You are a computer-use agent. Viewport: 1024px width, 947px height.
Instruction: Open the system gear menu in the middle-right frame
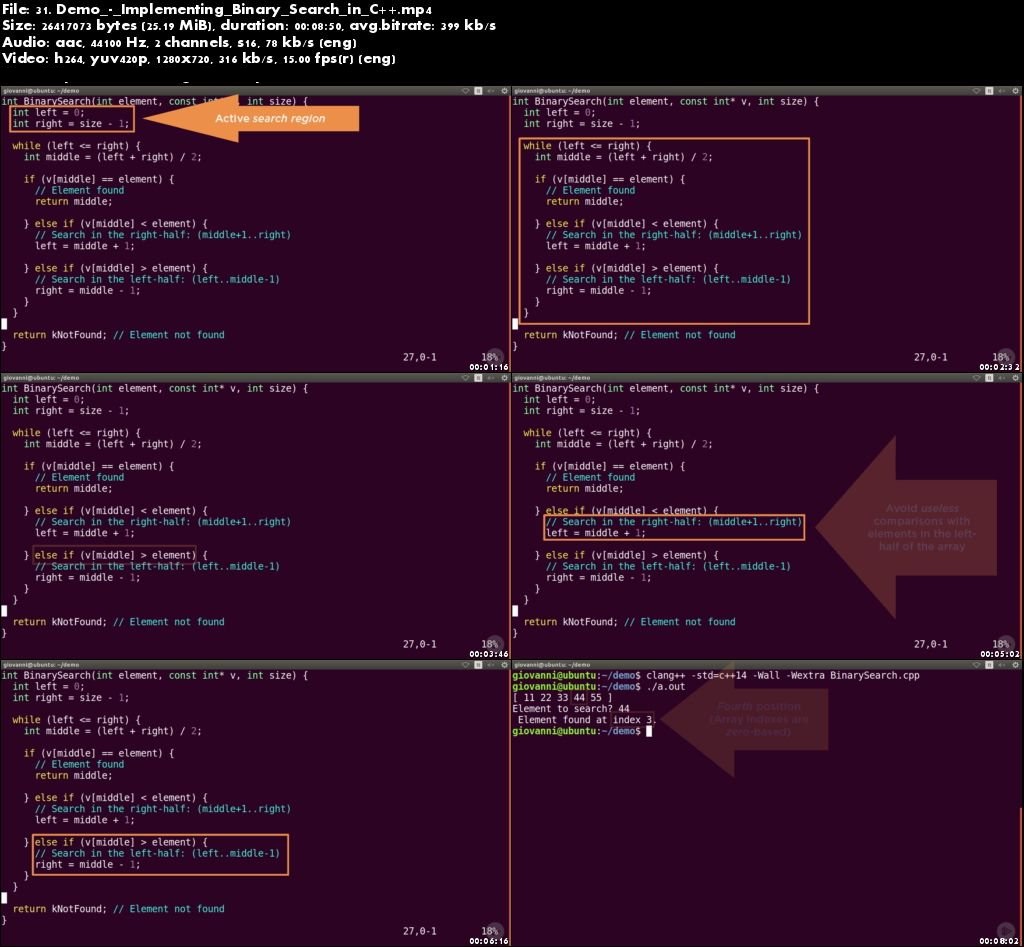tap(1015, 377)
